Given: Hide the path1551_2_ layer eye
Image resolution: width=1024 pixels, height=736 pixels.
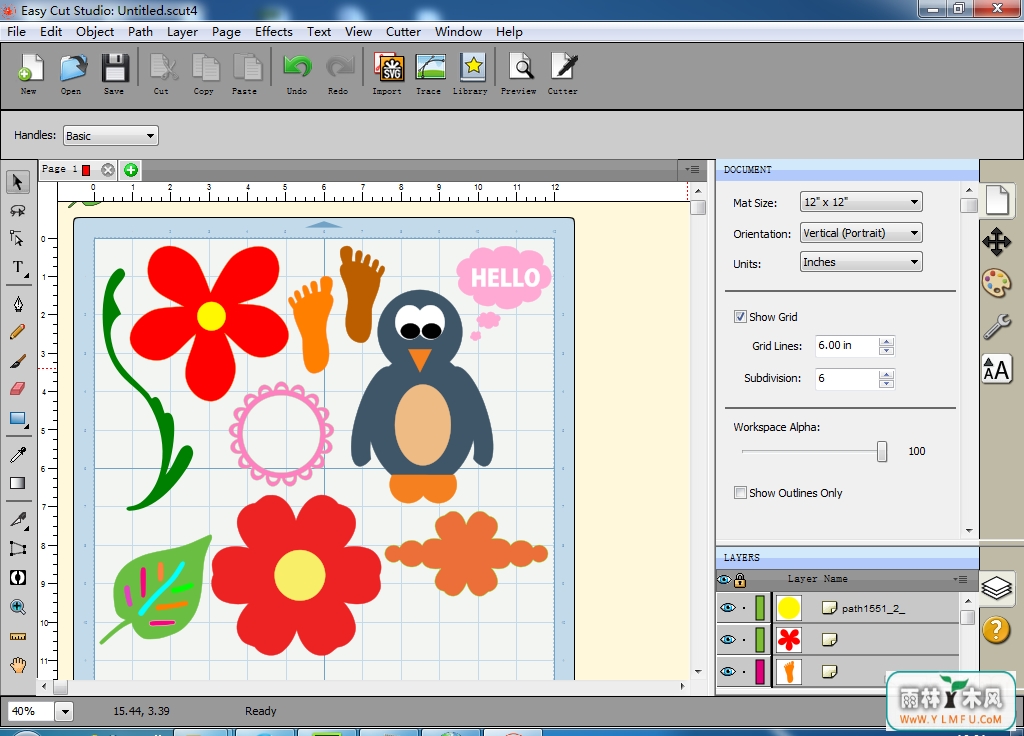Looking at the screenshot, I should (x=728, y=608).
